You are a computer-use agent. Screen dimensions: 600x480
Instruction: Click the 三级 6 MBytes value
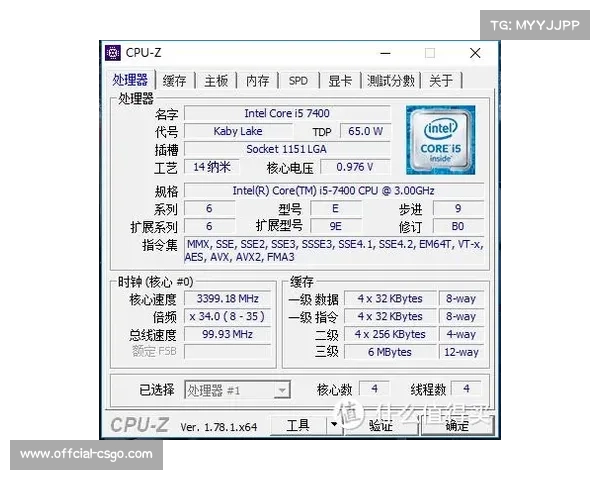390,352
